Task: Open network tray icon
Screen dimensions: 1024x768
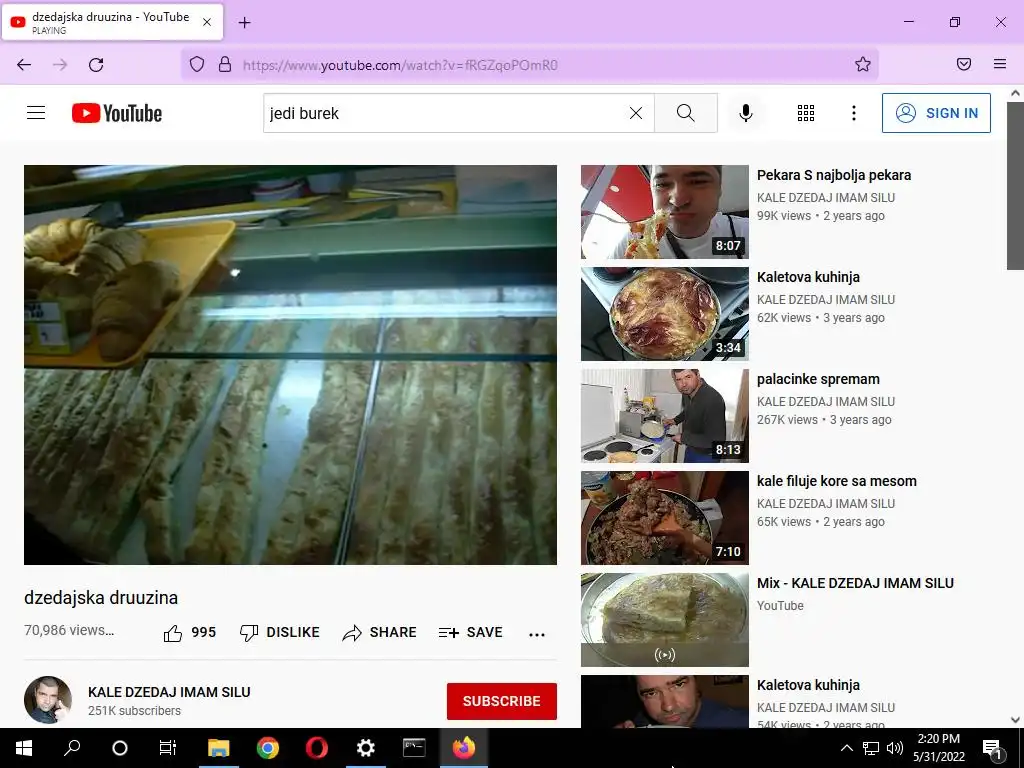Action: pos(871,748)
